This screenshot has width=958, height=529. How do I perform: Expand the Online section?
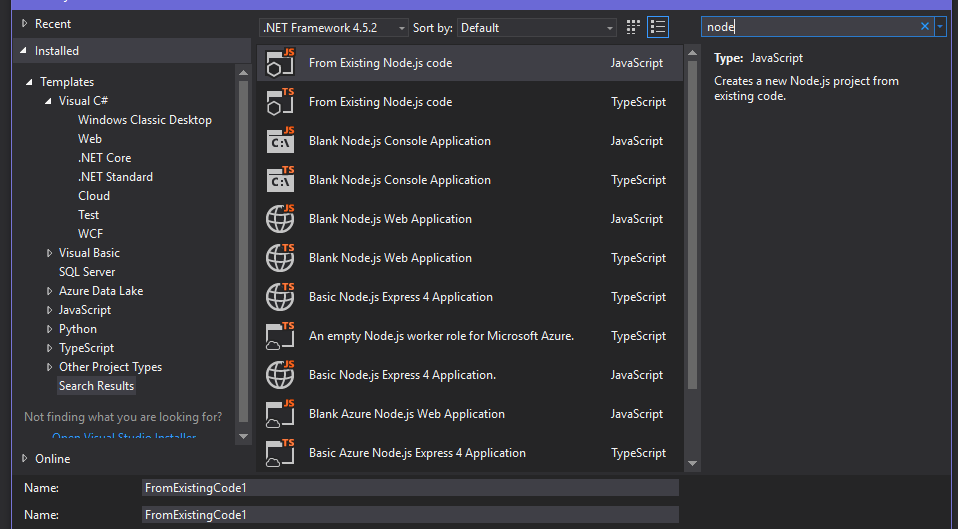(24, 458)
